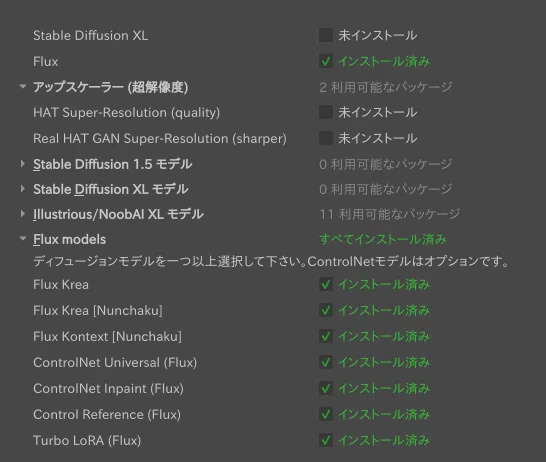Check the Stable Diffusion XL install checkbox

(326, 35)
